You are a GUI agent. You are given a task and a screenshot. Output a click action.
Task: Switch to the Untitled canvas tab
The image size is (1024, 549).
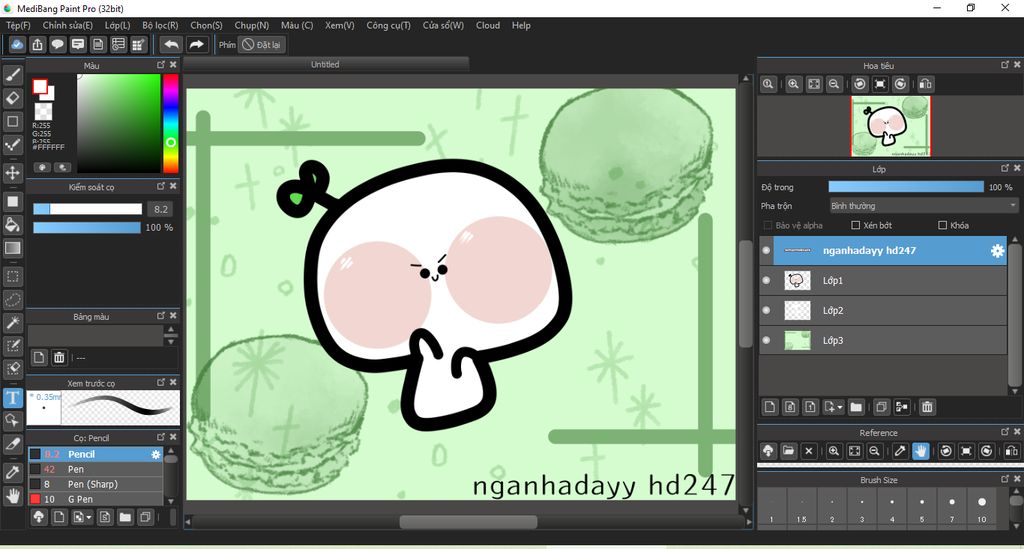click(325, 65)
